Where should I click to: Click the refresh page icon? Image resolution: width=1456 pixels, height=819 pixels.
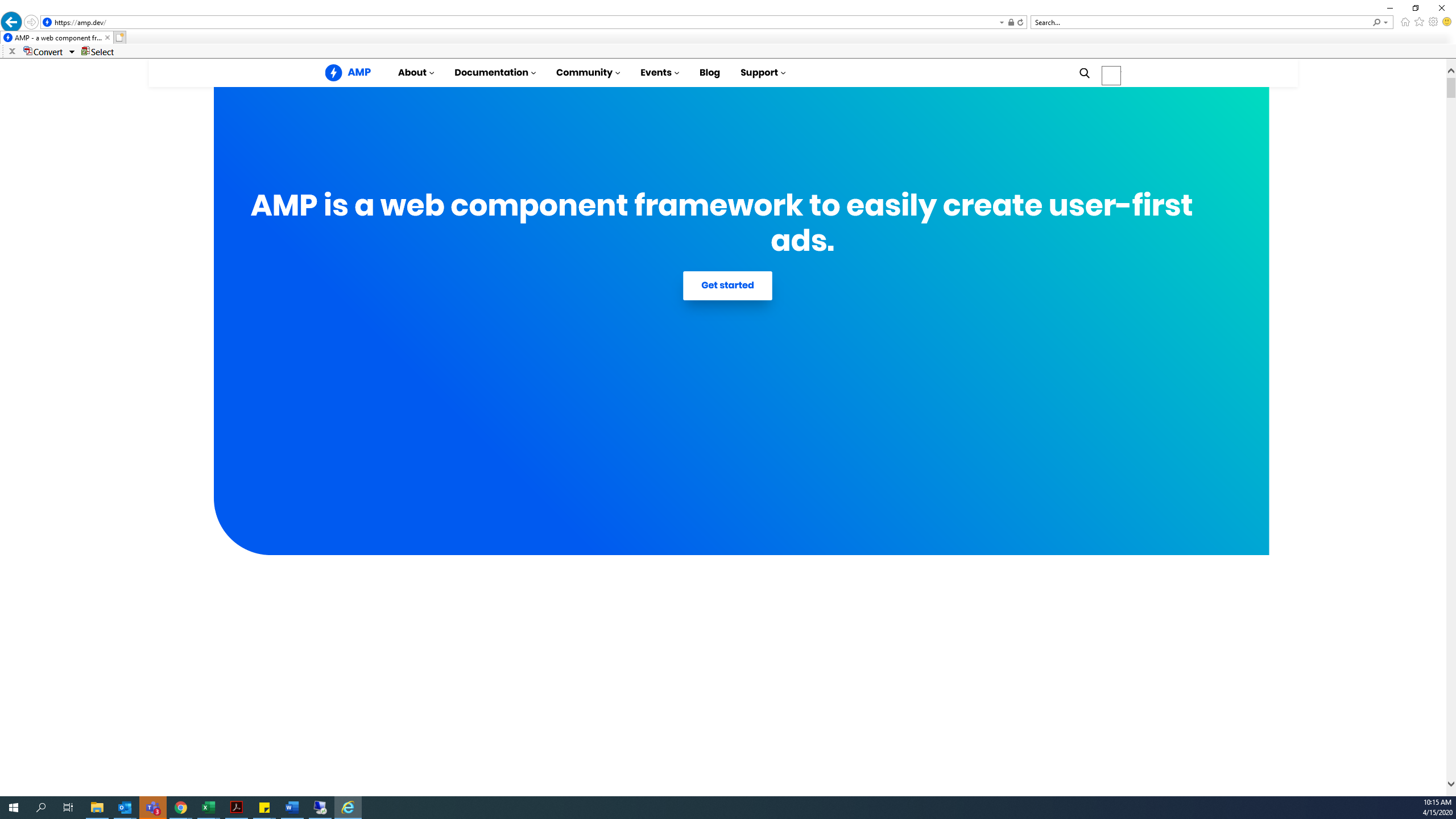1020,23
